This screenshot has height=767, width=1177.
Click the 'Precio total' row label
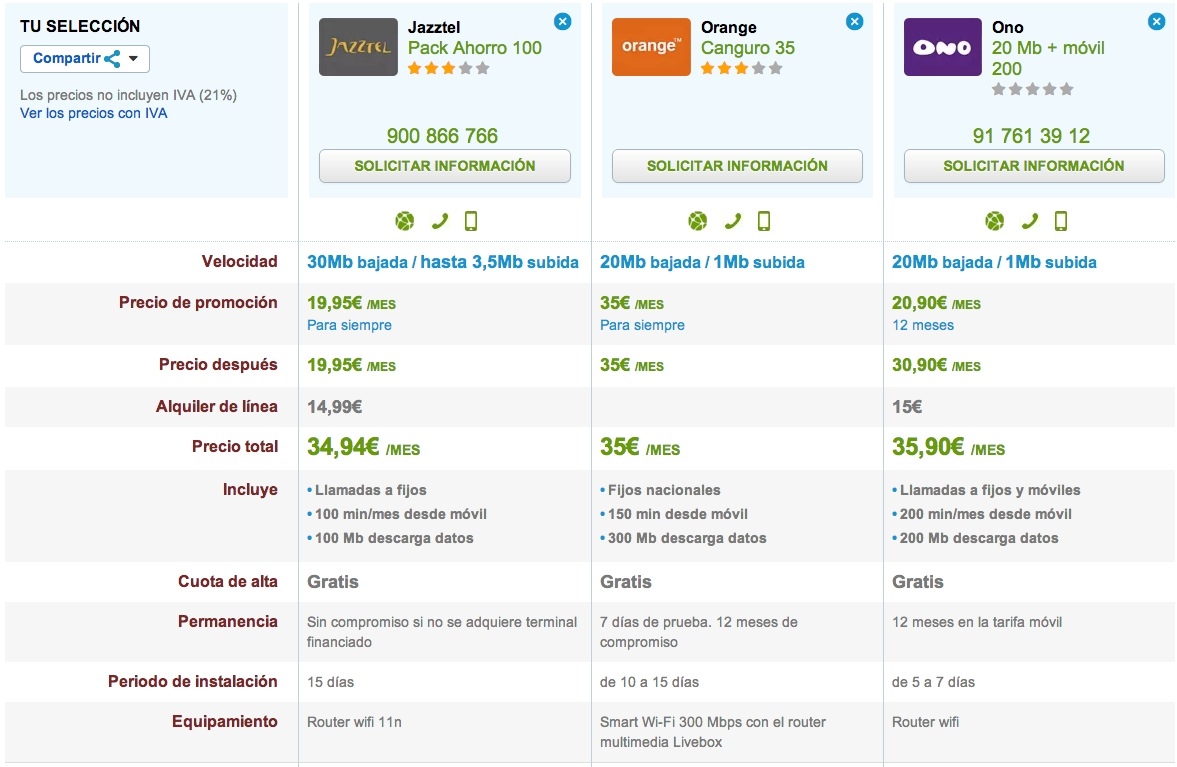[235, 447]
